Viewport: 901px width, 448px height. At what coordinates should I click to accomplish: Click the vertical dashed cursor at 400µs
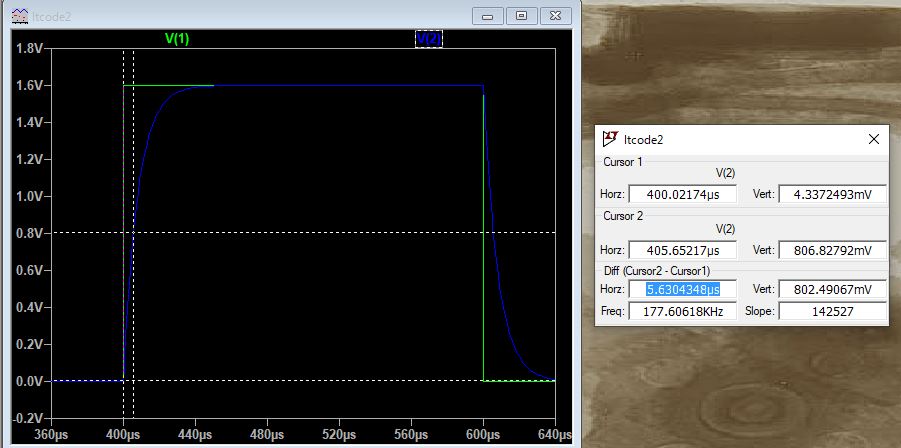click(x=123, y=250)
